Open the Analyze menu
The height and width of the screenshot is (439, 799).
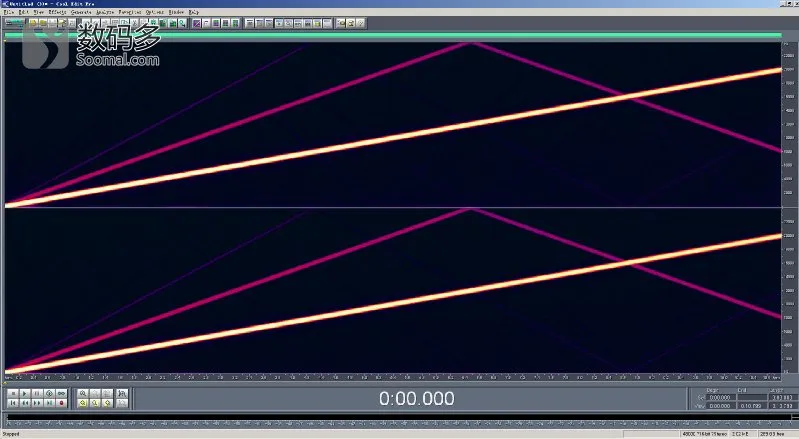[x=105, y=12]
